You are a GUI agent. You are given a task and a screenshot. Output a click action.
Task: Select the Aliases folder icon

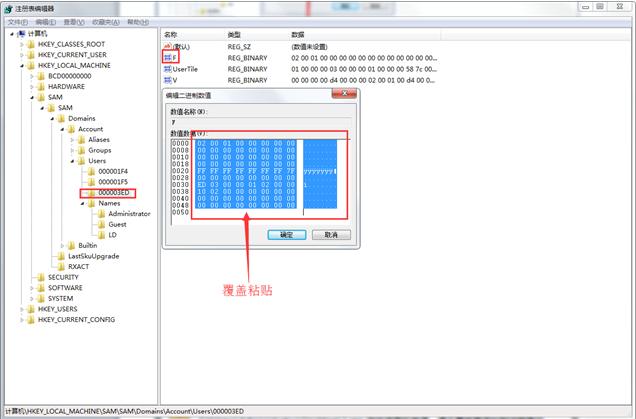click(82, 140)
